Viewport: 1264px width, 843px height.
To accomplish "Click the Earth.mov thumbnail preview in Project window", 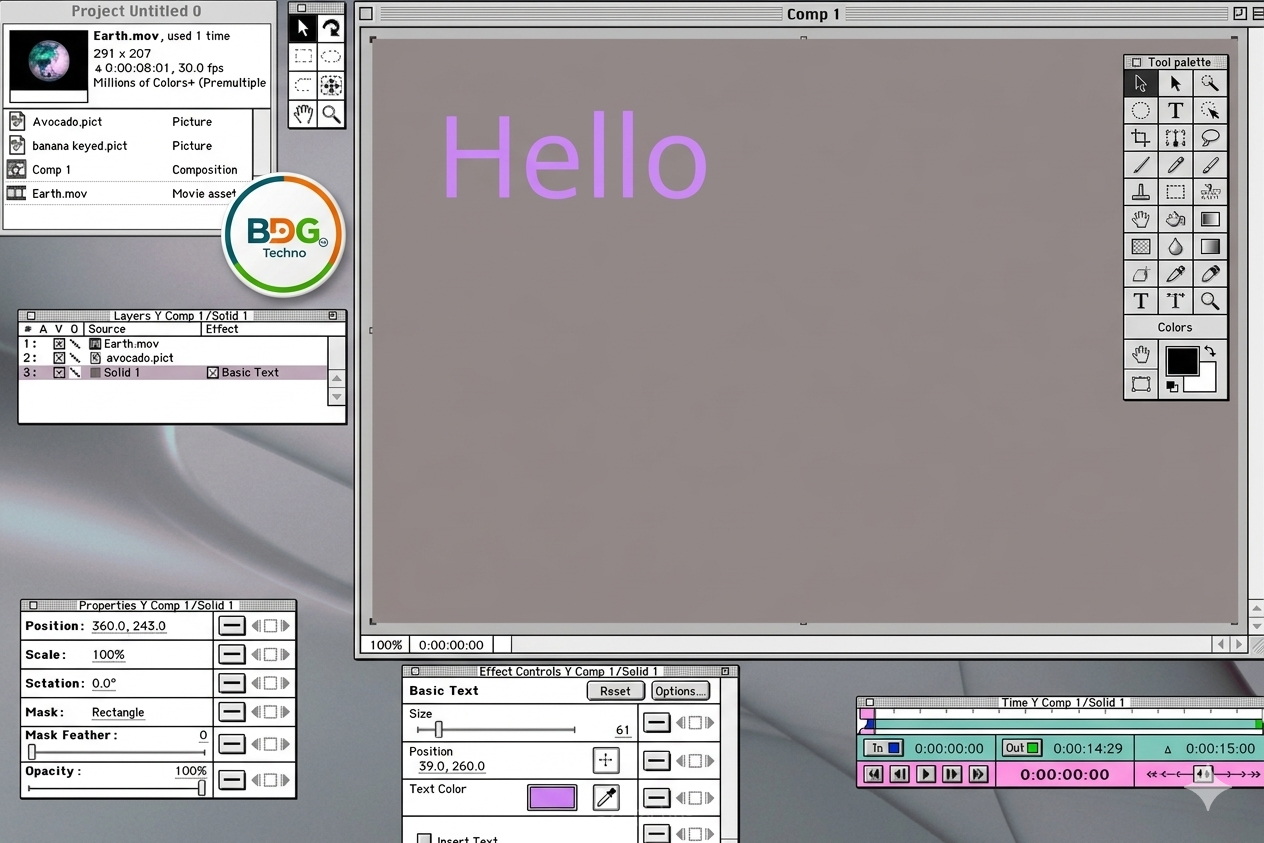I will (49, 60).
